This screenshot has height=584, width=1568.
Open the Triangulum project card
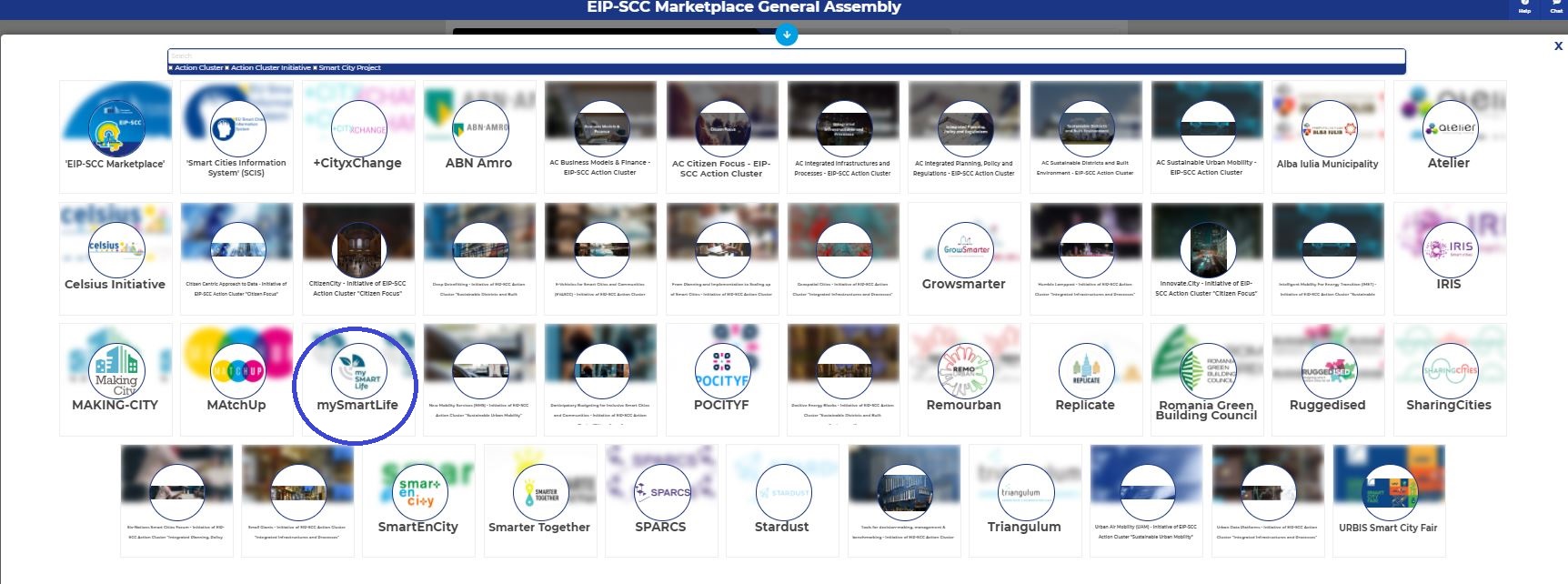tap(1025, 500)
